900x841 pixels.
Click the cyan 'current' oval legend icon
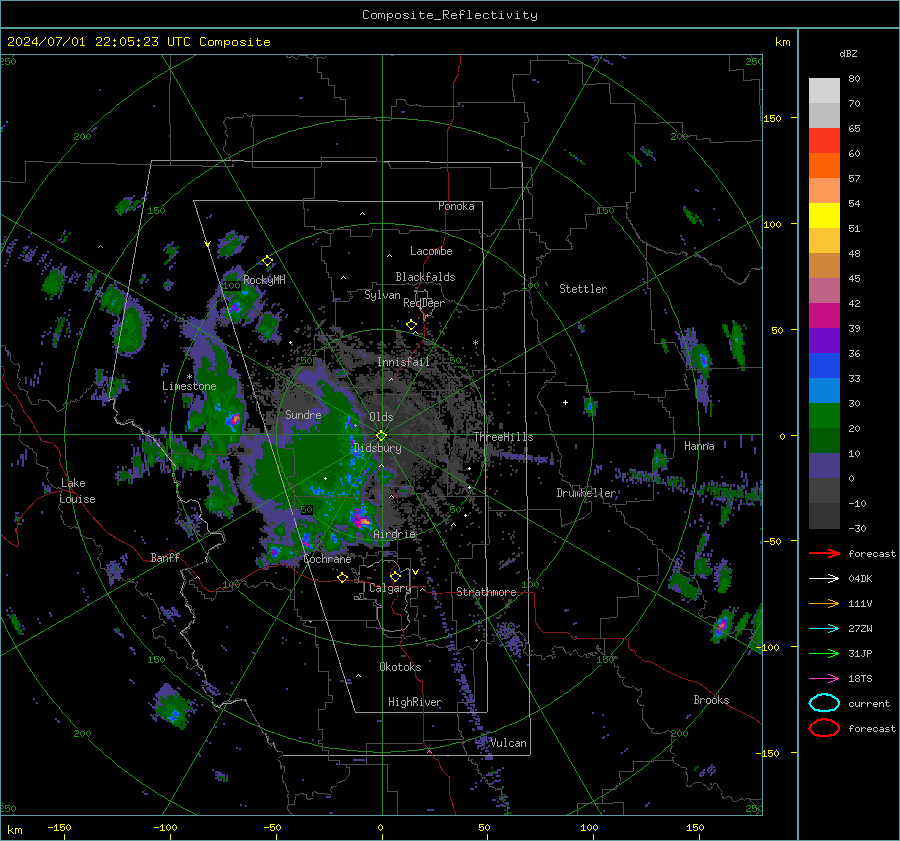click(824, 703)
